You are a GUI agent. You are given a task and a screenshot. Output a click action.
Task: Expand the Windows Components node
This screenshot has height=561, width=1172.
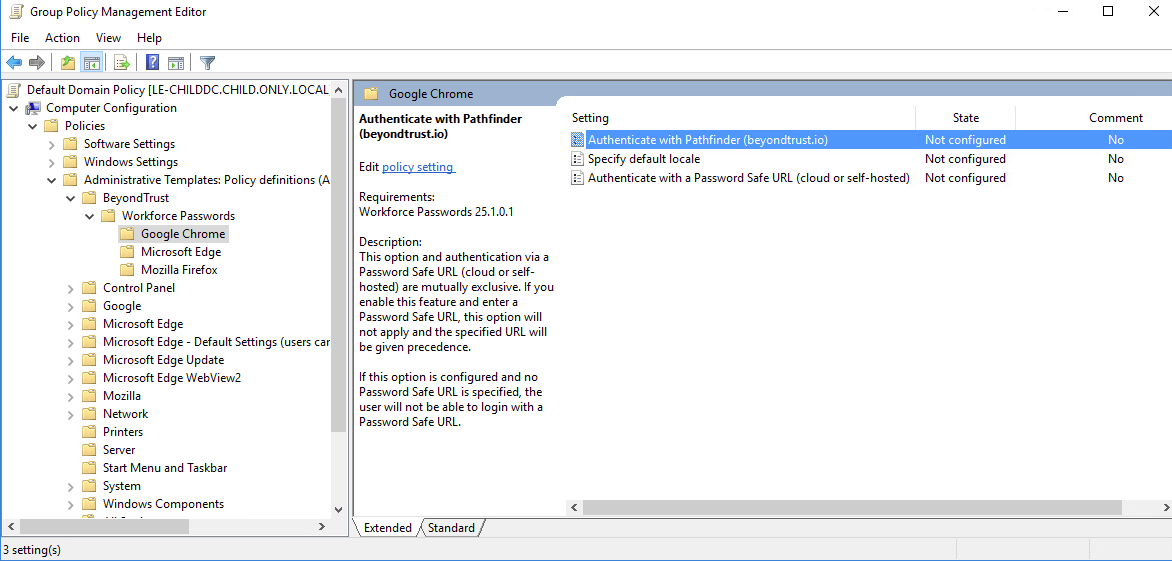coord(70,503)
